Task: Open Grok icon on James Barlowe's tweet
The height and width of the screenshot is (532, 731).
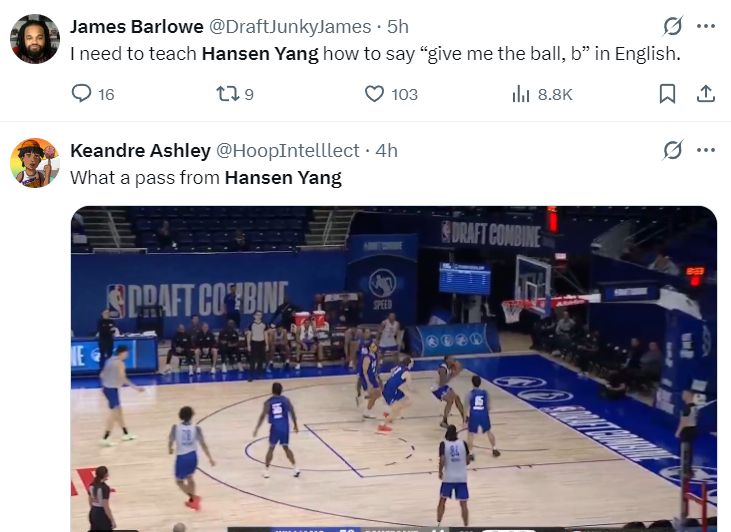Action: (x=673, y=26)
